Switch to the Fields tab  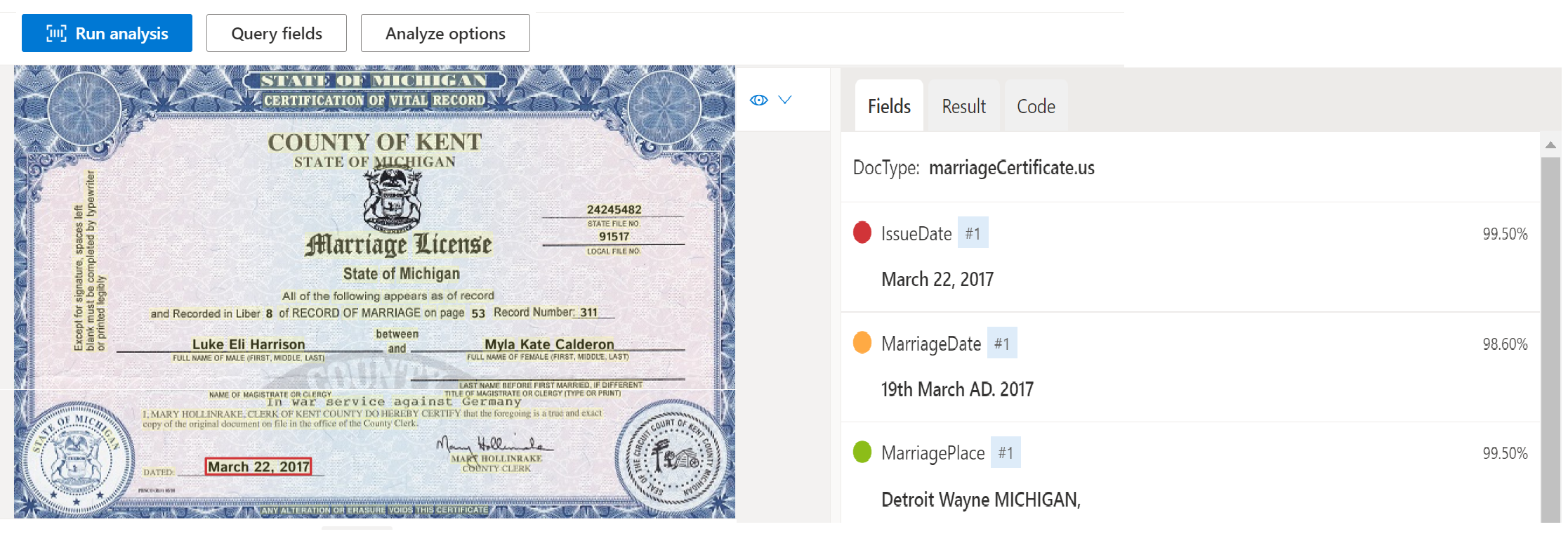tap(889, 106)
